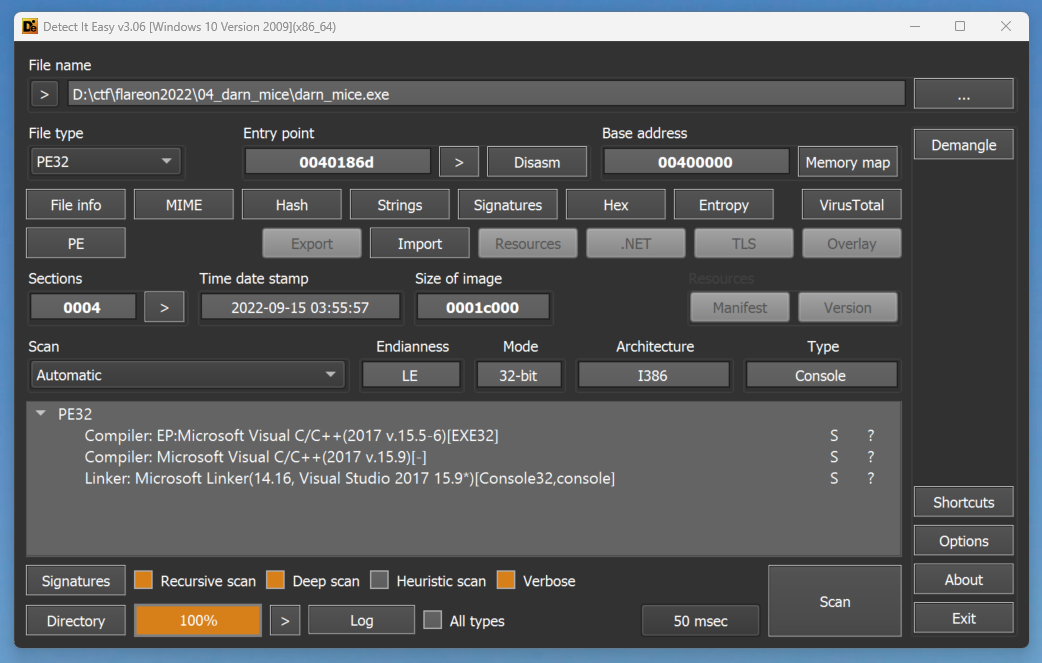Open the Disasm view
Image resolution: width=1042 pixels, height=663 pixels.
(537, 162)
